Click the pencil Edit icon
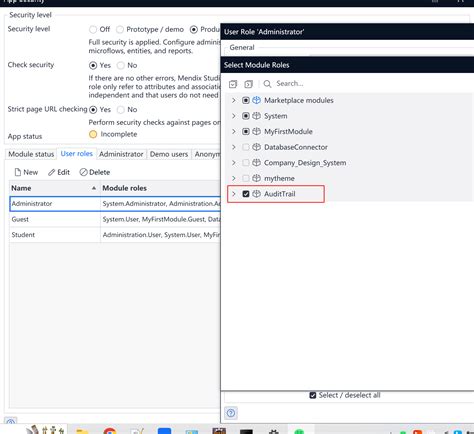Viewport: 474px width, 434px height. (x=51, y=172)
